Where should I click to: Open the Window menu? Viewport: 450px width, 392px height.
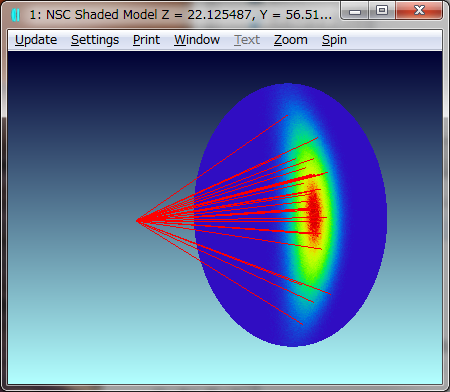[197, 40]
